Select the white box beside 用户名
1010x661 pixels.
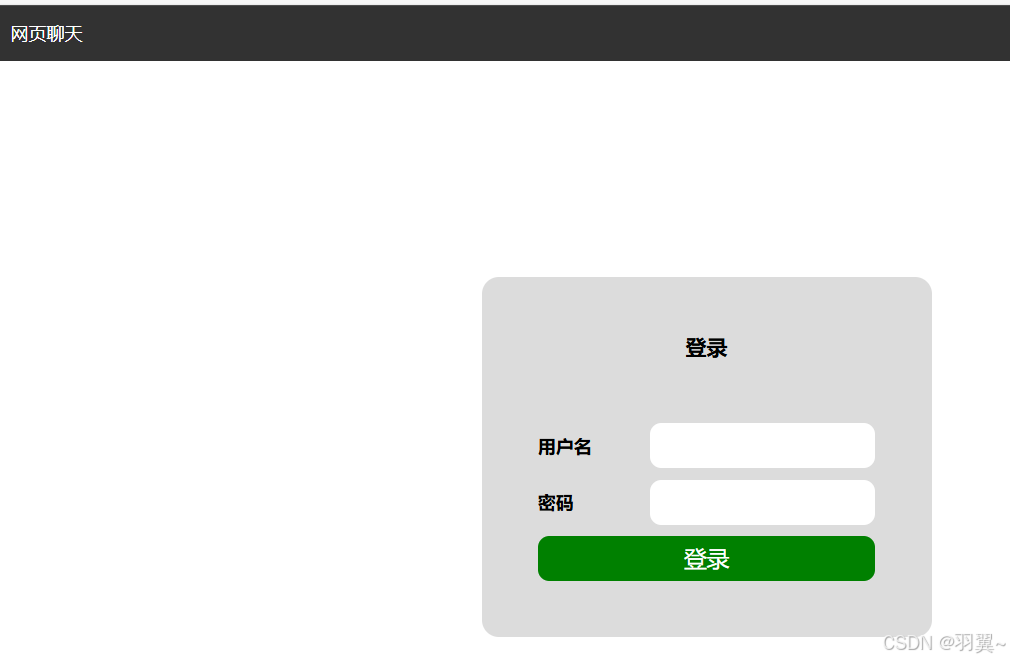point(762,445)
